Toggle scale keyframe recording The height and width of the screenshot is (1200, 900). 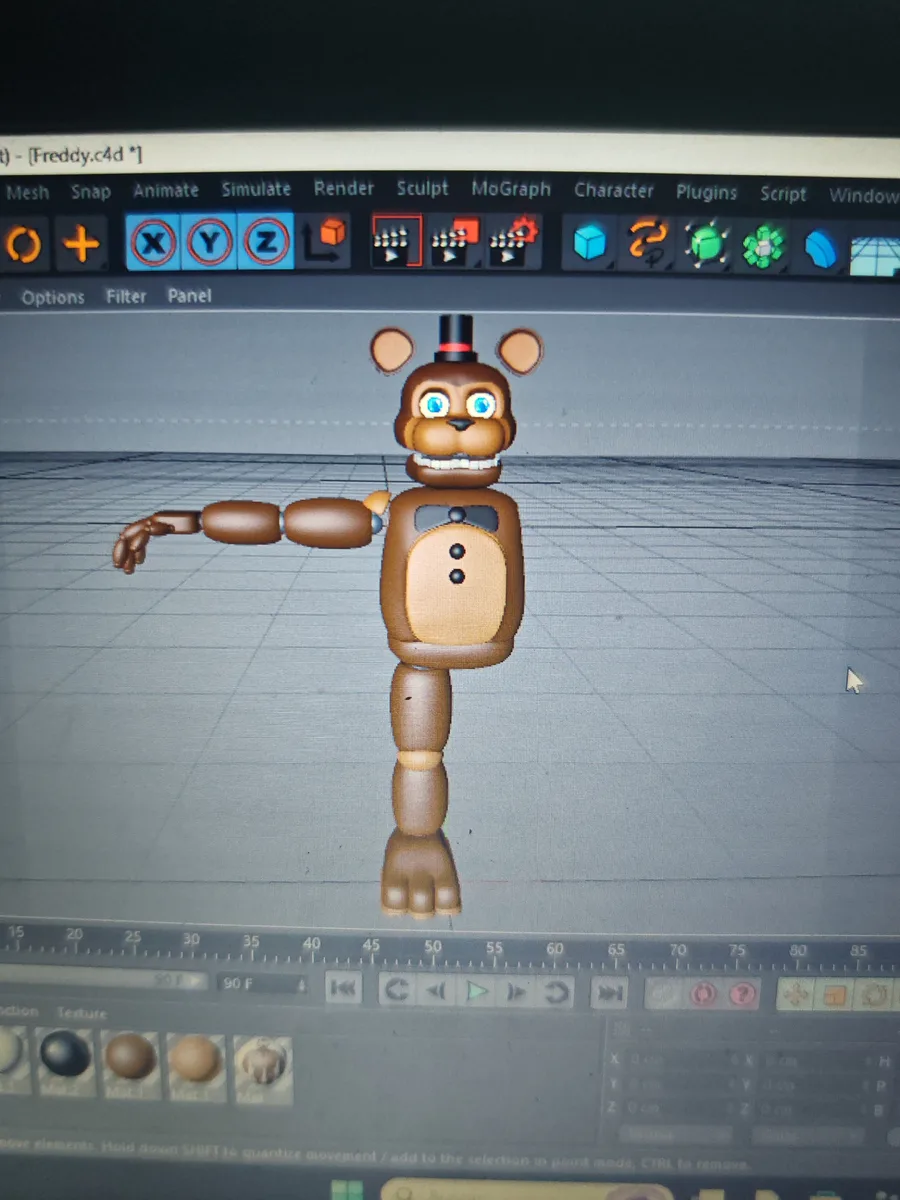tap(836, 995)
